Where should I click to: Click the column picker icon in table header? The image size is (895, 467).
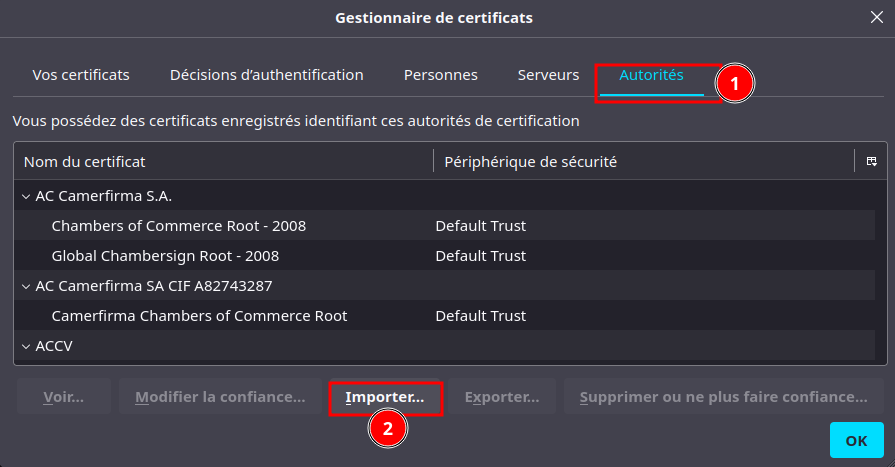pos(872,161)
